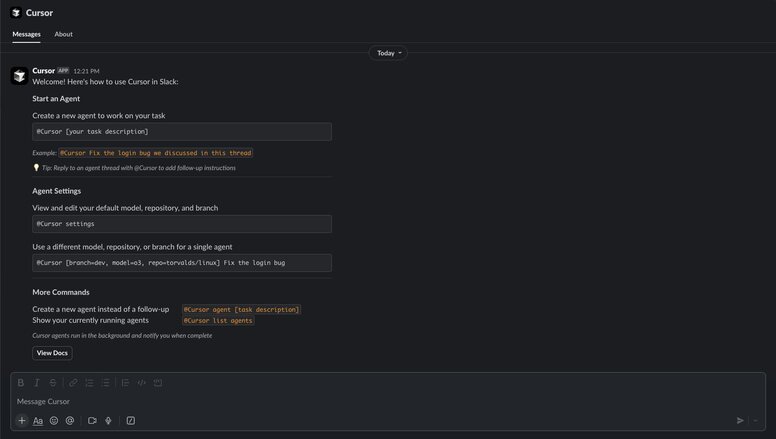
Task: Insert a bulleted list
Action: tap(105, 383)
